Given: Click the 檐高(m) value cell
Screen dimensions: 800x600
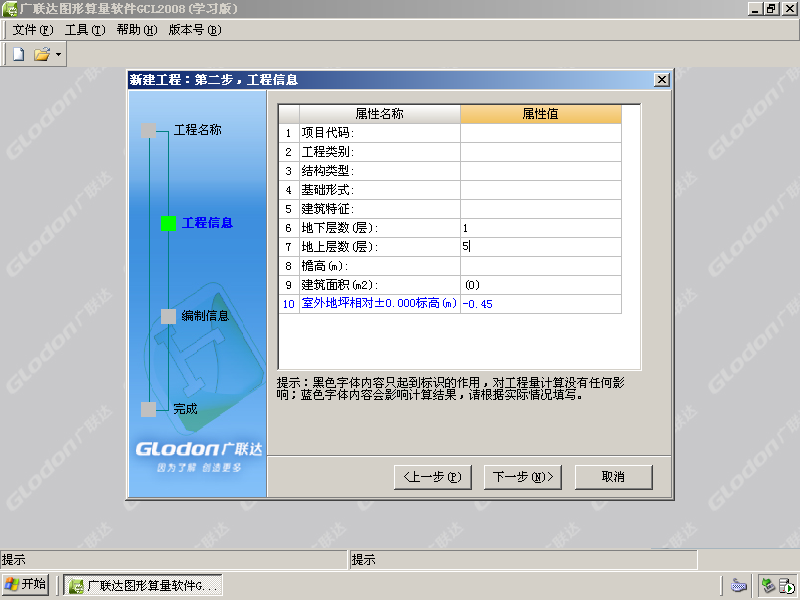Looking at the screenshot, I should [541, 266].
